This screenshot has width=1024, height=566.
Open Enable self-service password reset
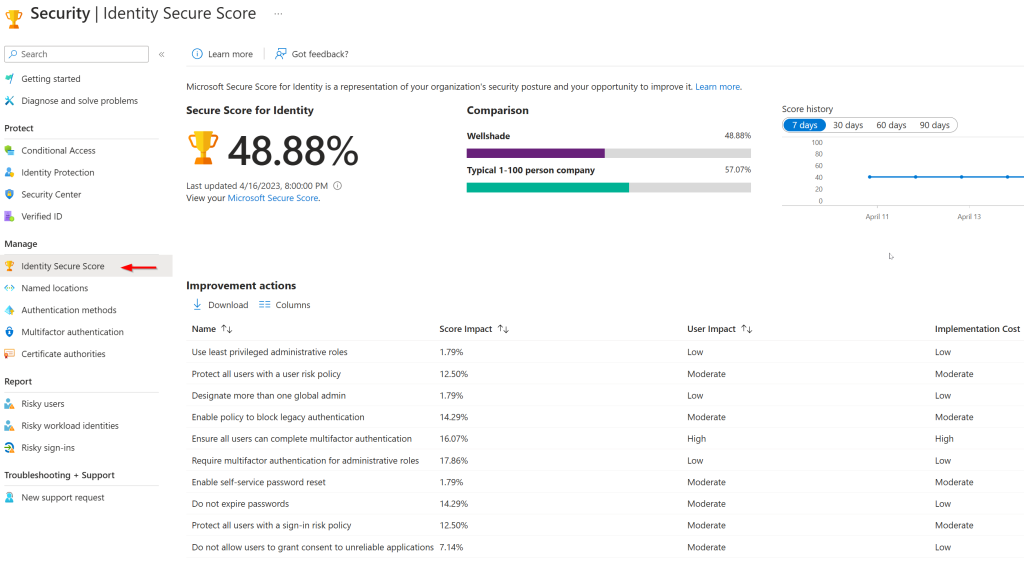(x=258, y=482)
